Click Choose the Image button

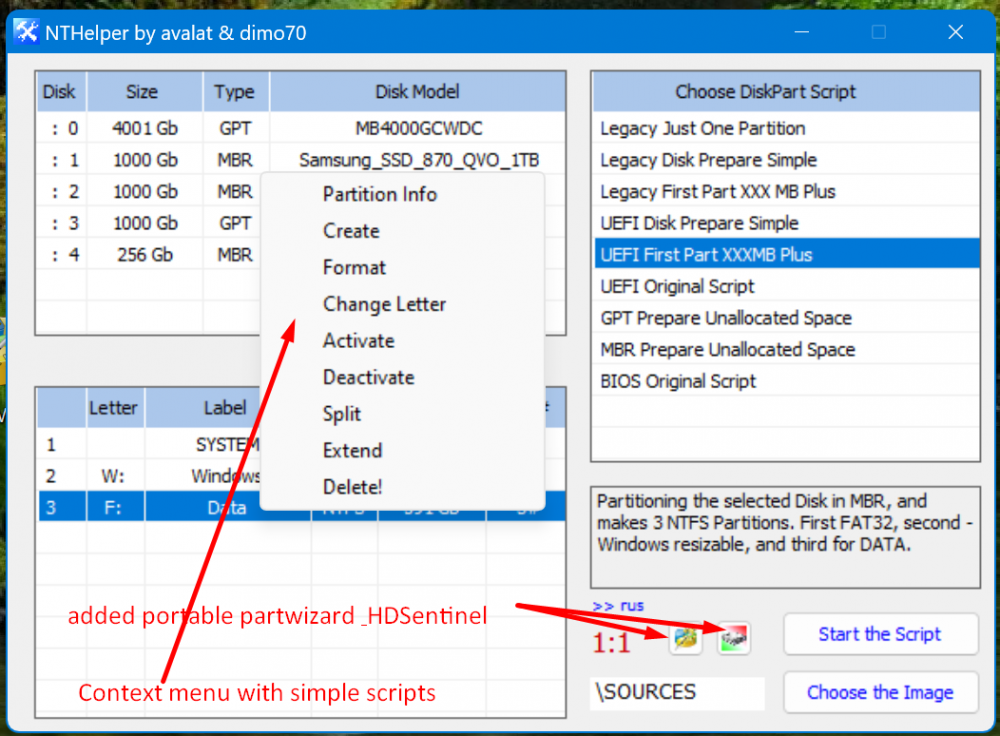(x=879, y=692)
